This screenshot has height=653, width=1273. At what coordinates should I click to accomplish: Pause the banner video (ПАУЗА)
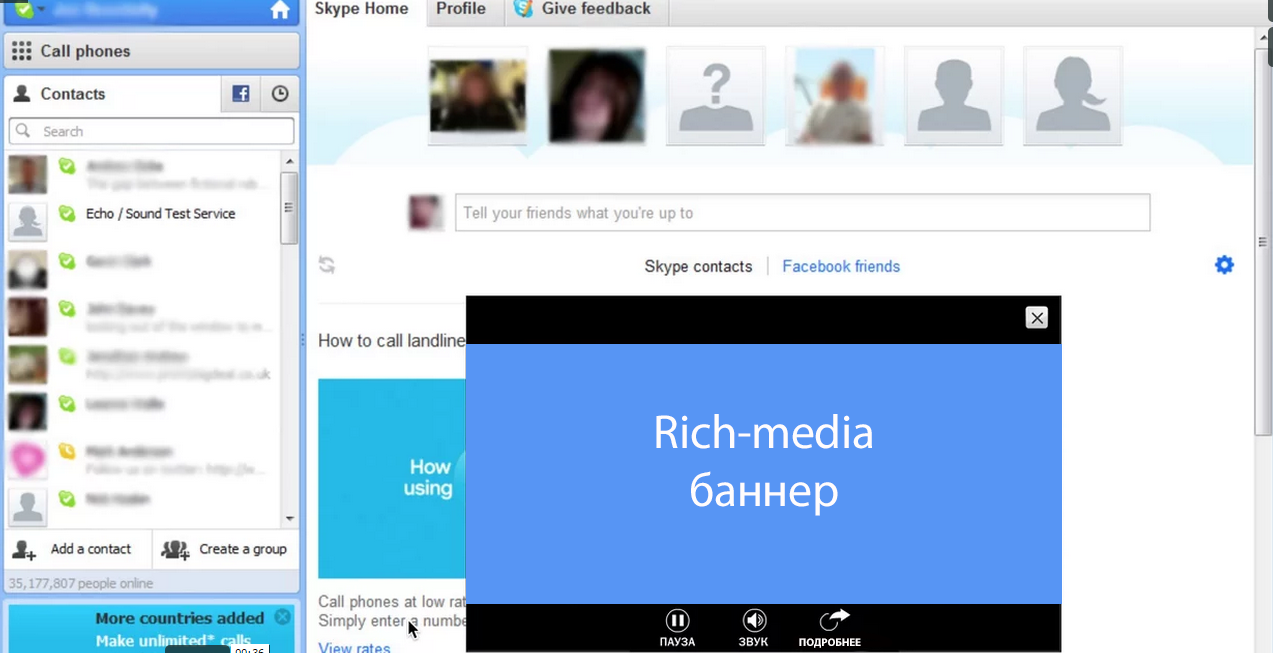[677, 629]
